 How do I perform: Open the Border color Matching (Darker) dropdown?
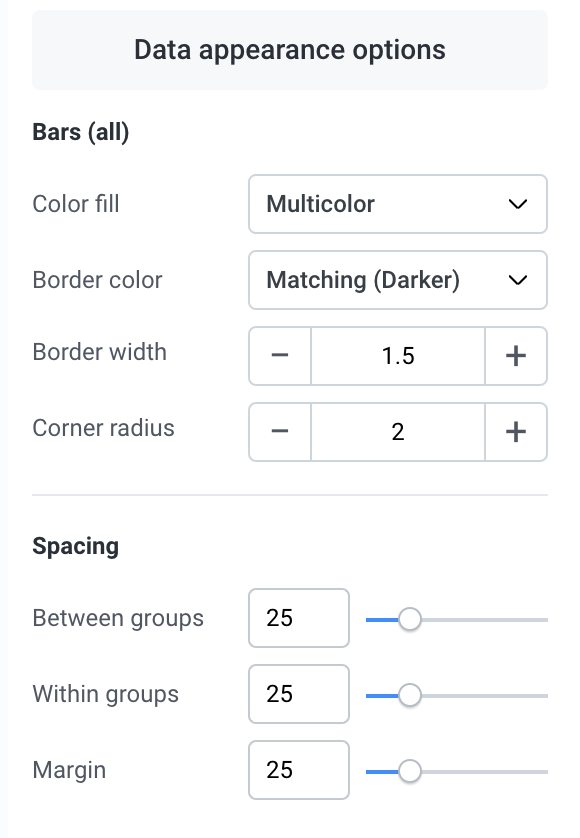398,280
